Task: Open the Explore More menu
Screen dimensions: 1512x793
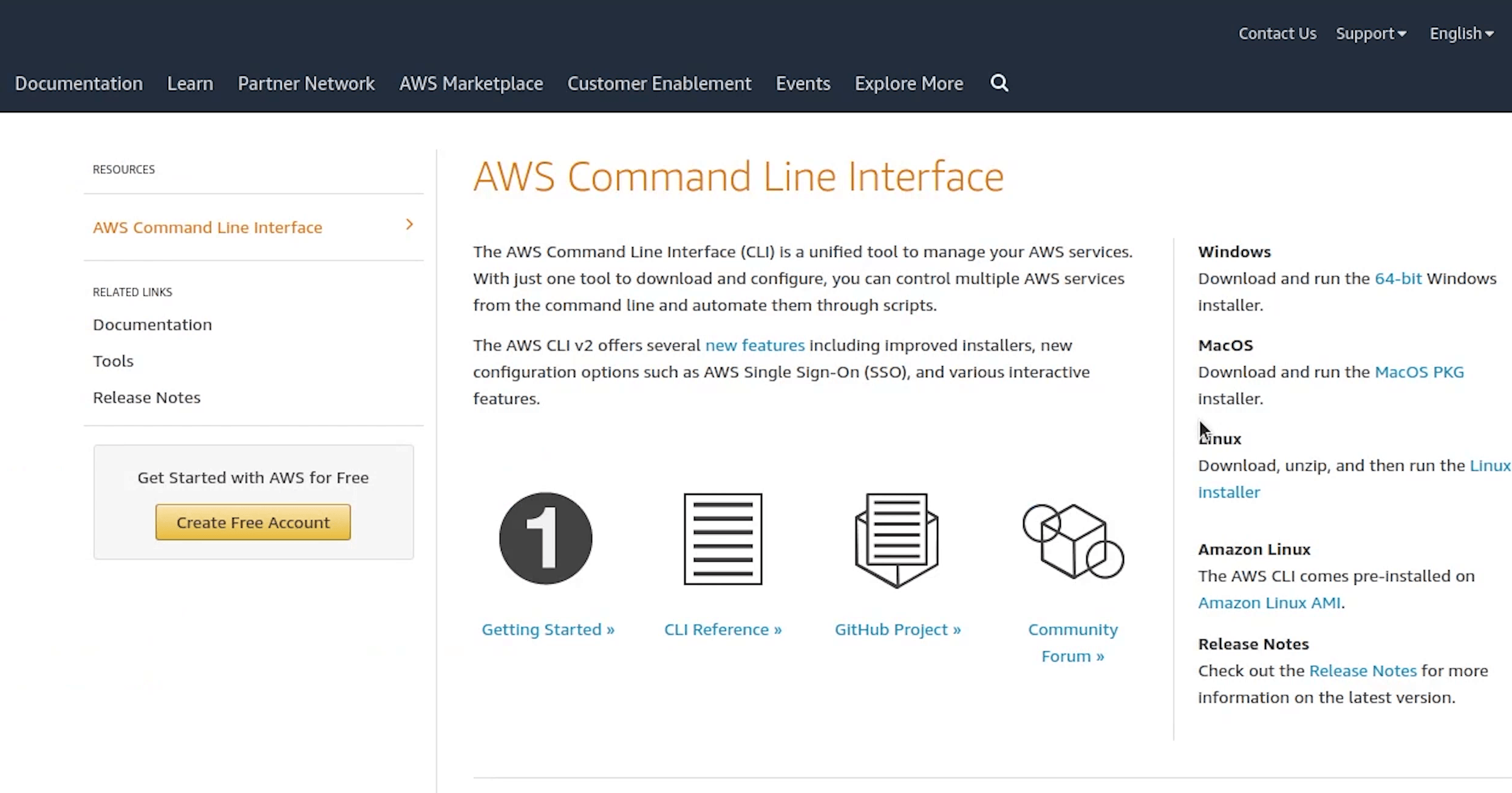Action: 908,83
